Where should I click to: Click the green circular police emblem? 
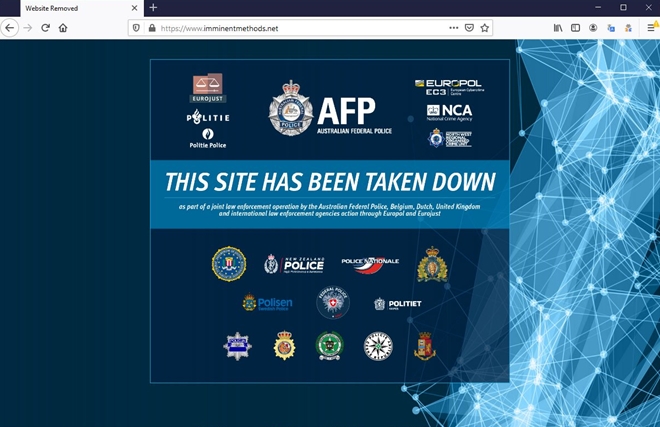click(x=330, y=346)
